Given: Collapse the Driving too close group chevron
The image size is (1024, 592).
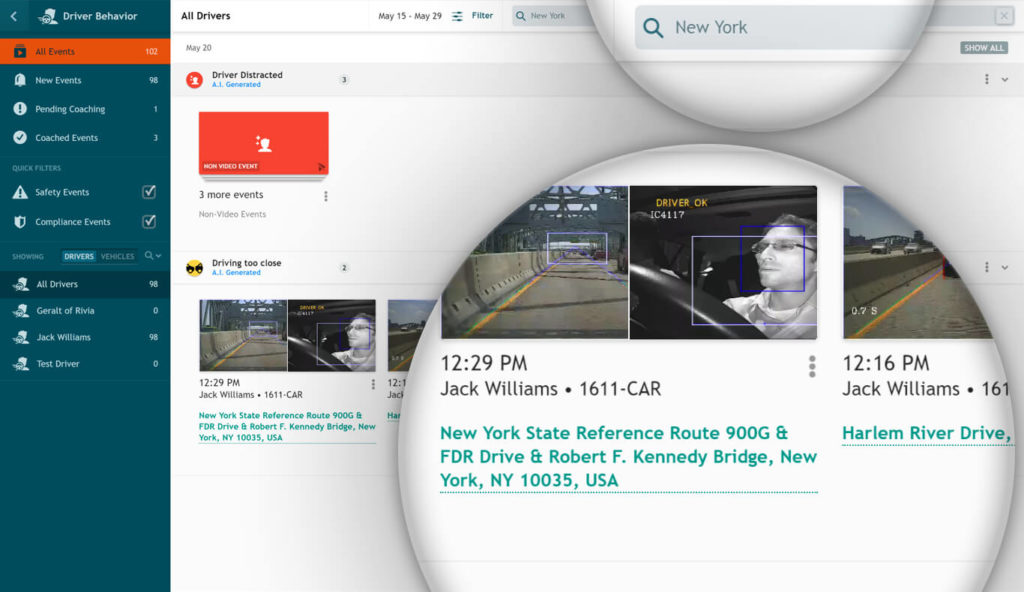Looking at the screenshot, I should click(x=1004, y=267).
